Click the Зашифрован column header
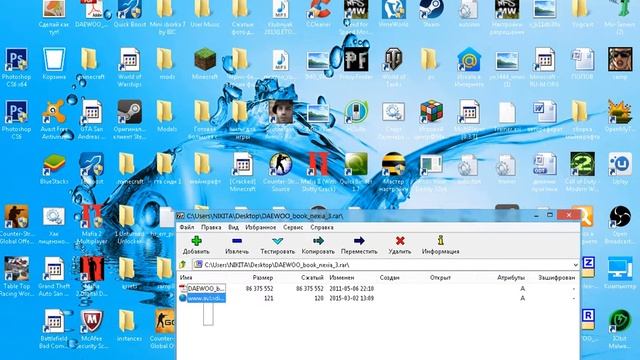640x360 pixels. [557, 278]
